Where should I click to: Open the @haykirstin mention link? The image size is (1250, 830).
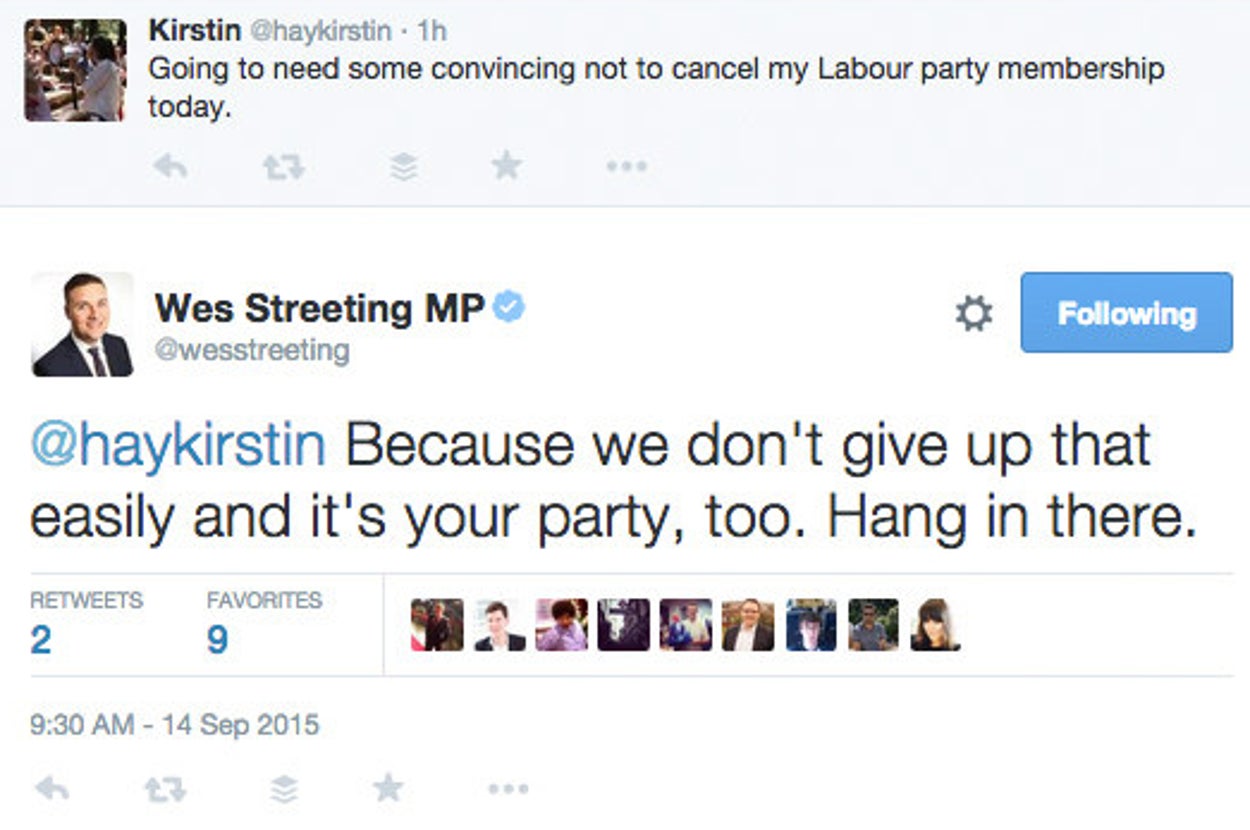point(178,447)
